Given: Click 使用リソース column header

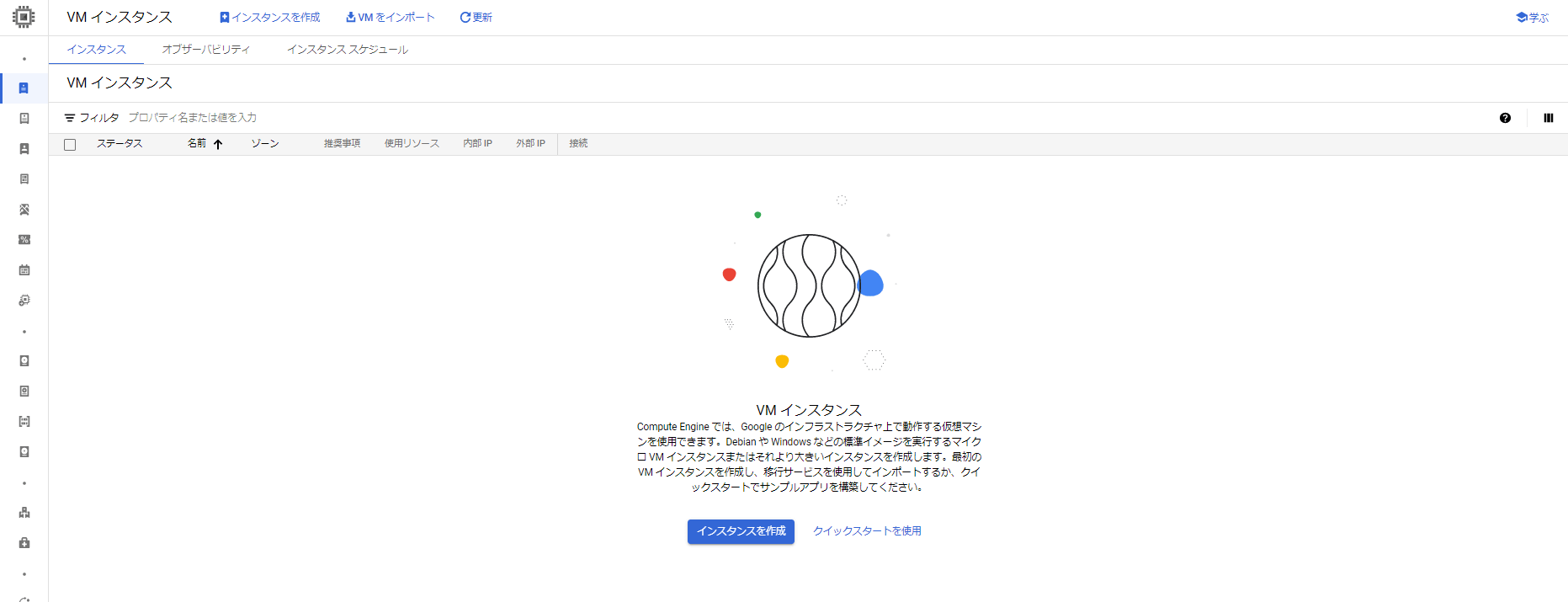Looking at the screenshot, I should click(412, 144).
